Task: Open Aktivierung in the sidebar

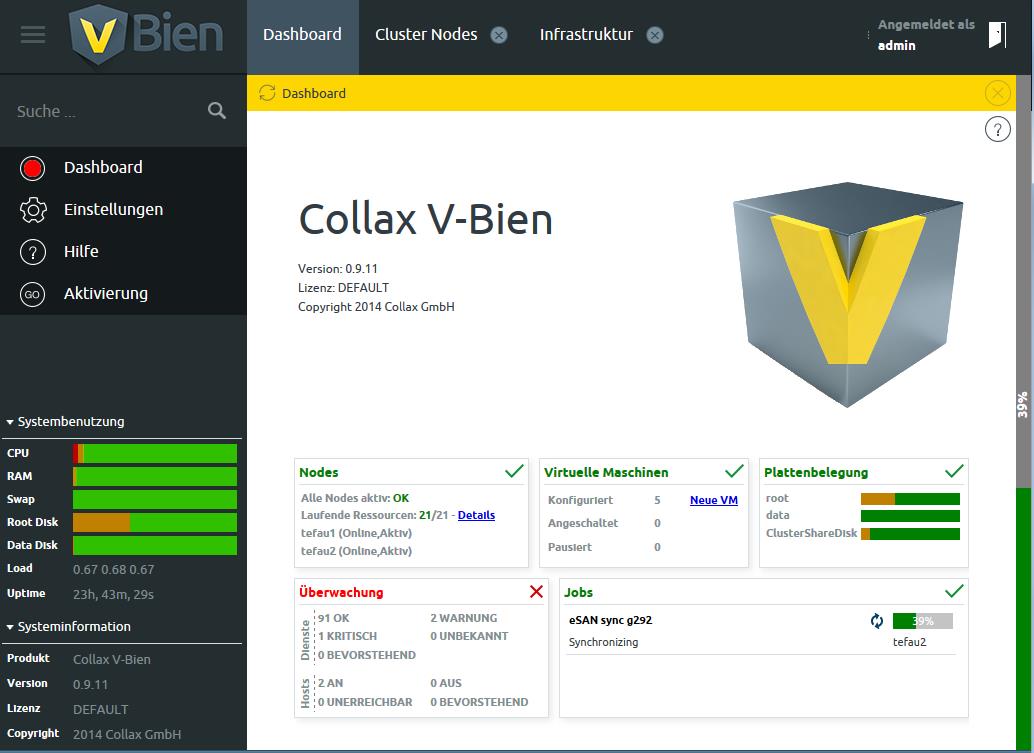Action: 105,294
